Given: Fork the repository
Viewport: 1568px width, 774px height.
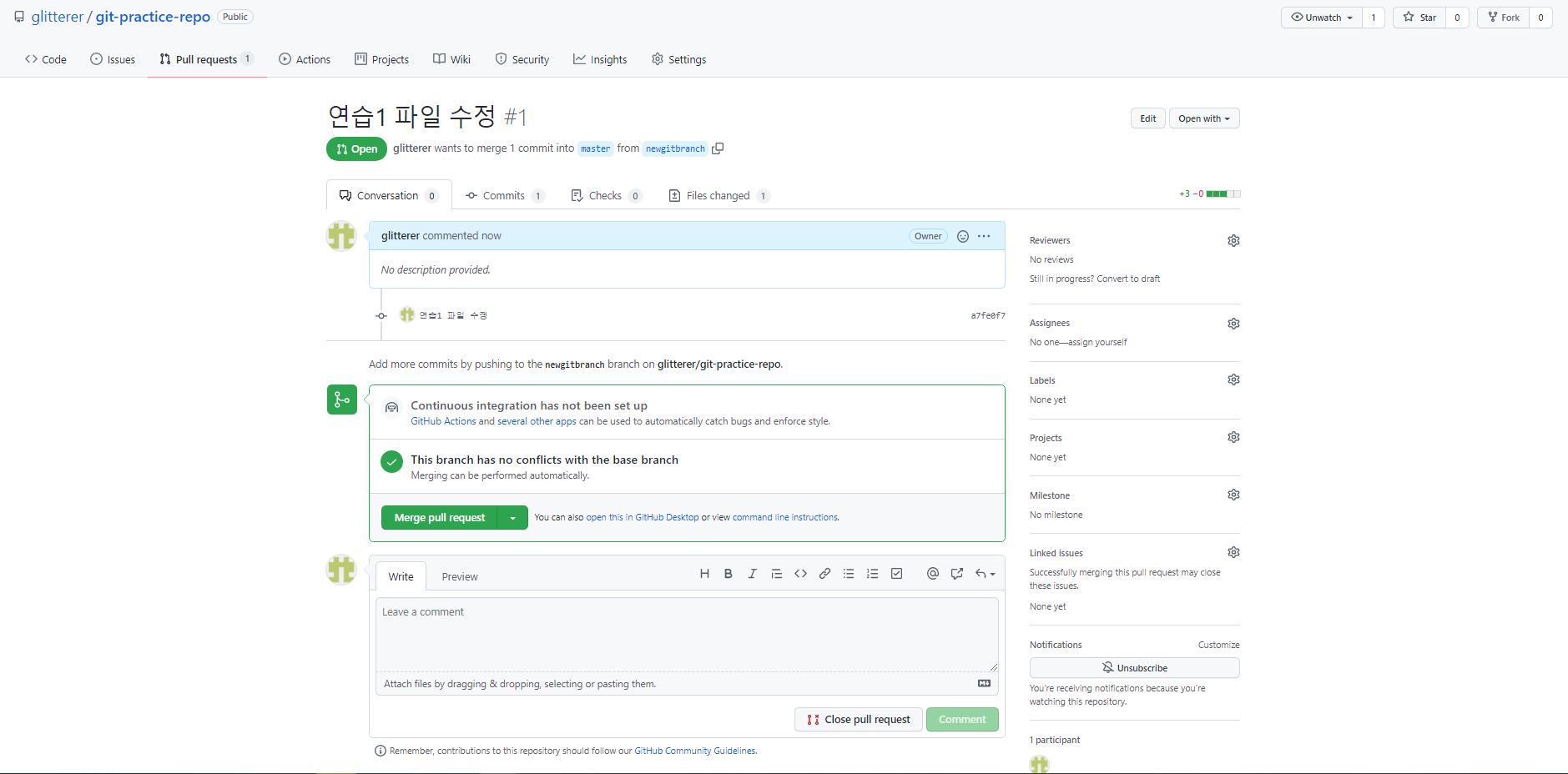Looking at the screenshot, I should coord(1504,18).
